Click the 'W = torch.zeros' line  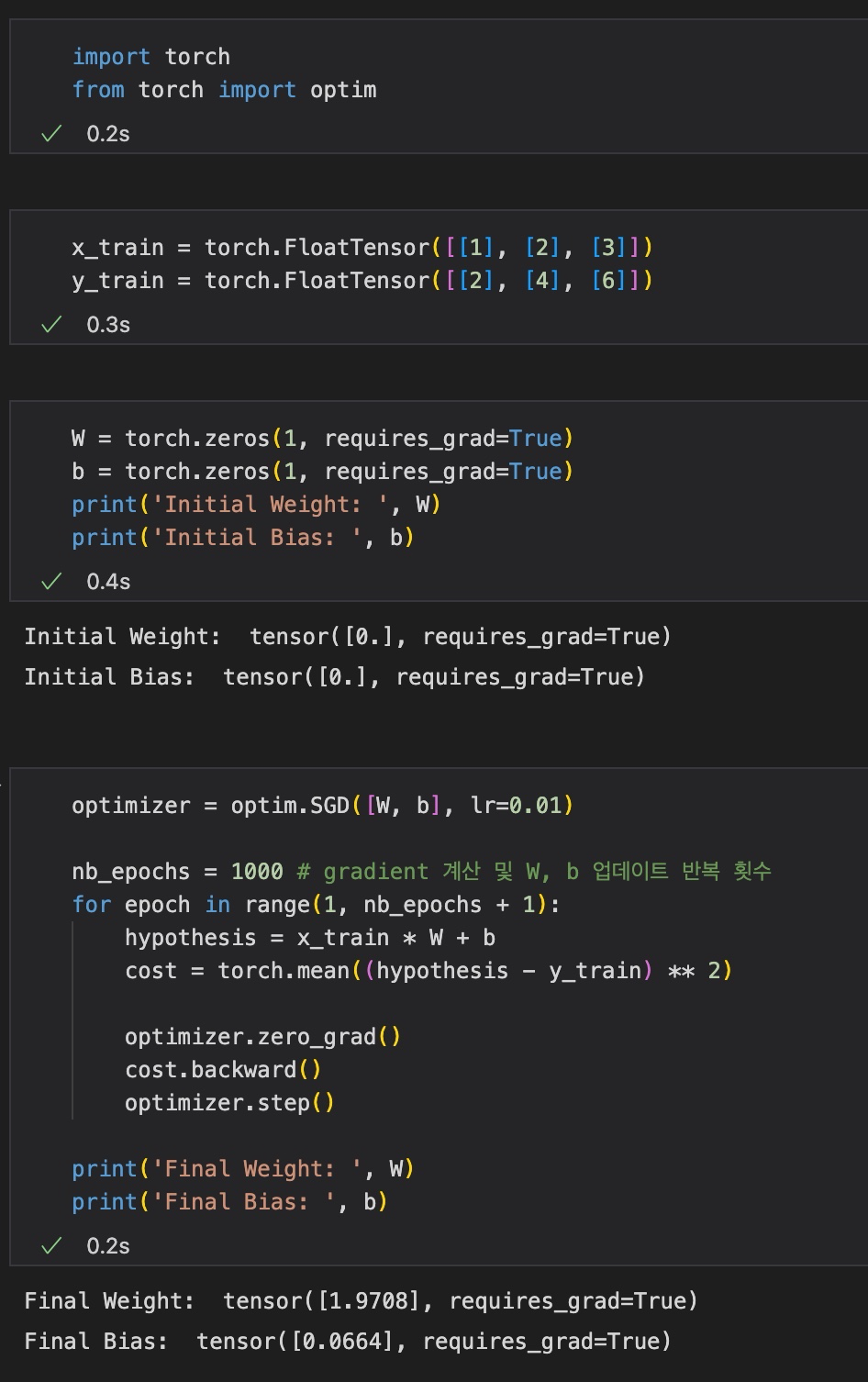(323, 439)
